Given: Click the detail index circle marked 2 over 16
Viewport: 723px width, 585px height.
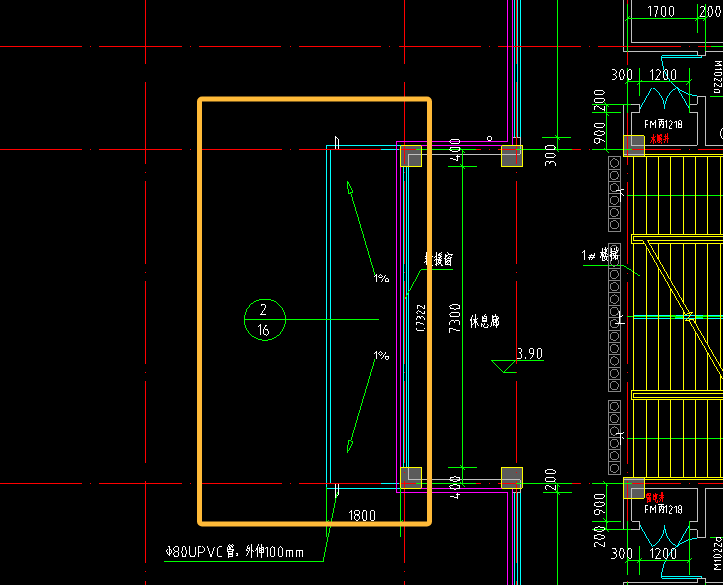Looking at the screenshot, I should 265,320.
